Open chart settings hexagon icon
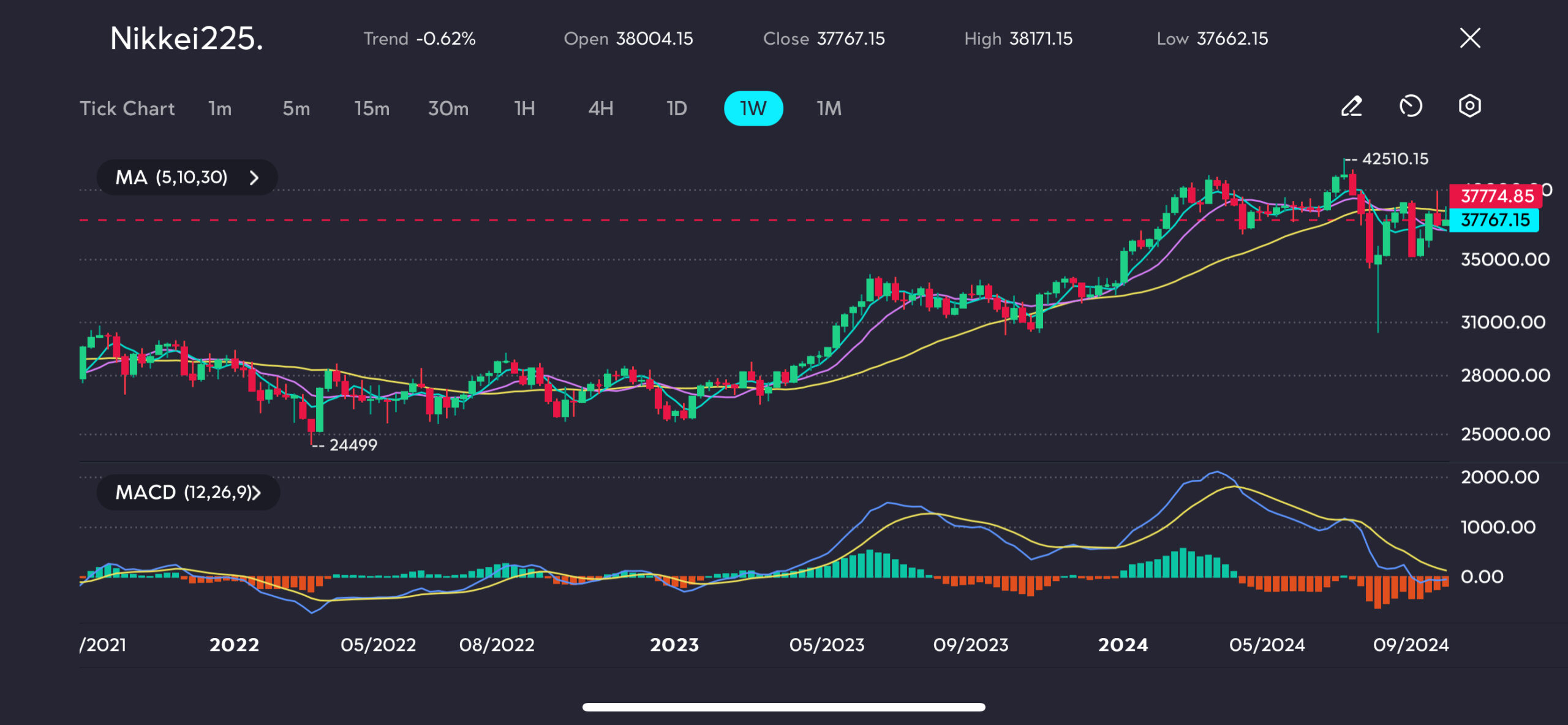This screenshot has width=1568, height=725. pyautogui.click(x=1469, y=107)
